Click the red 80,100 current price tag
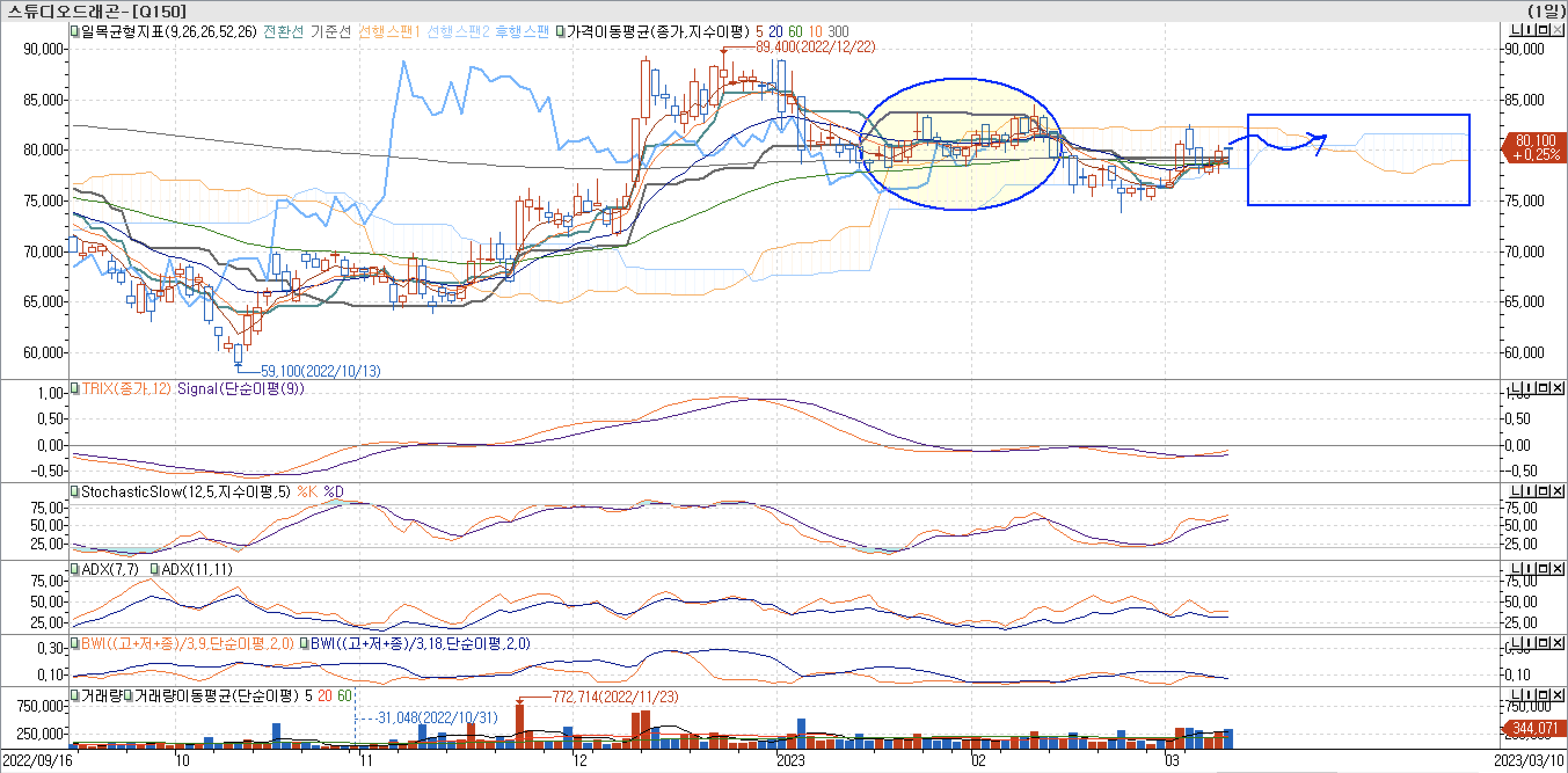The image size is (1568, 773). point(1534,147)
